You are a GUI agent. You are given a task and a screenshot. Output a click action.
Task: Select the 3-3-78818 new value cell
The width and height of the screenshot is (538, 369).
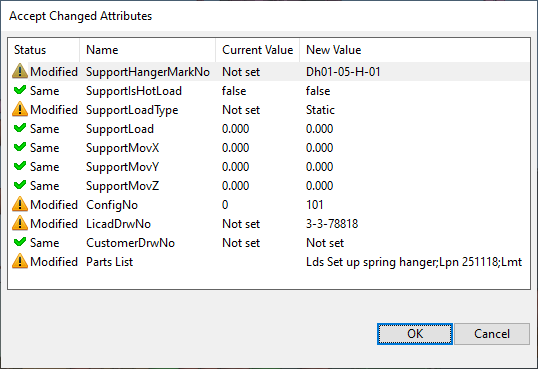[x=332, y=224]
